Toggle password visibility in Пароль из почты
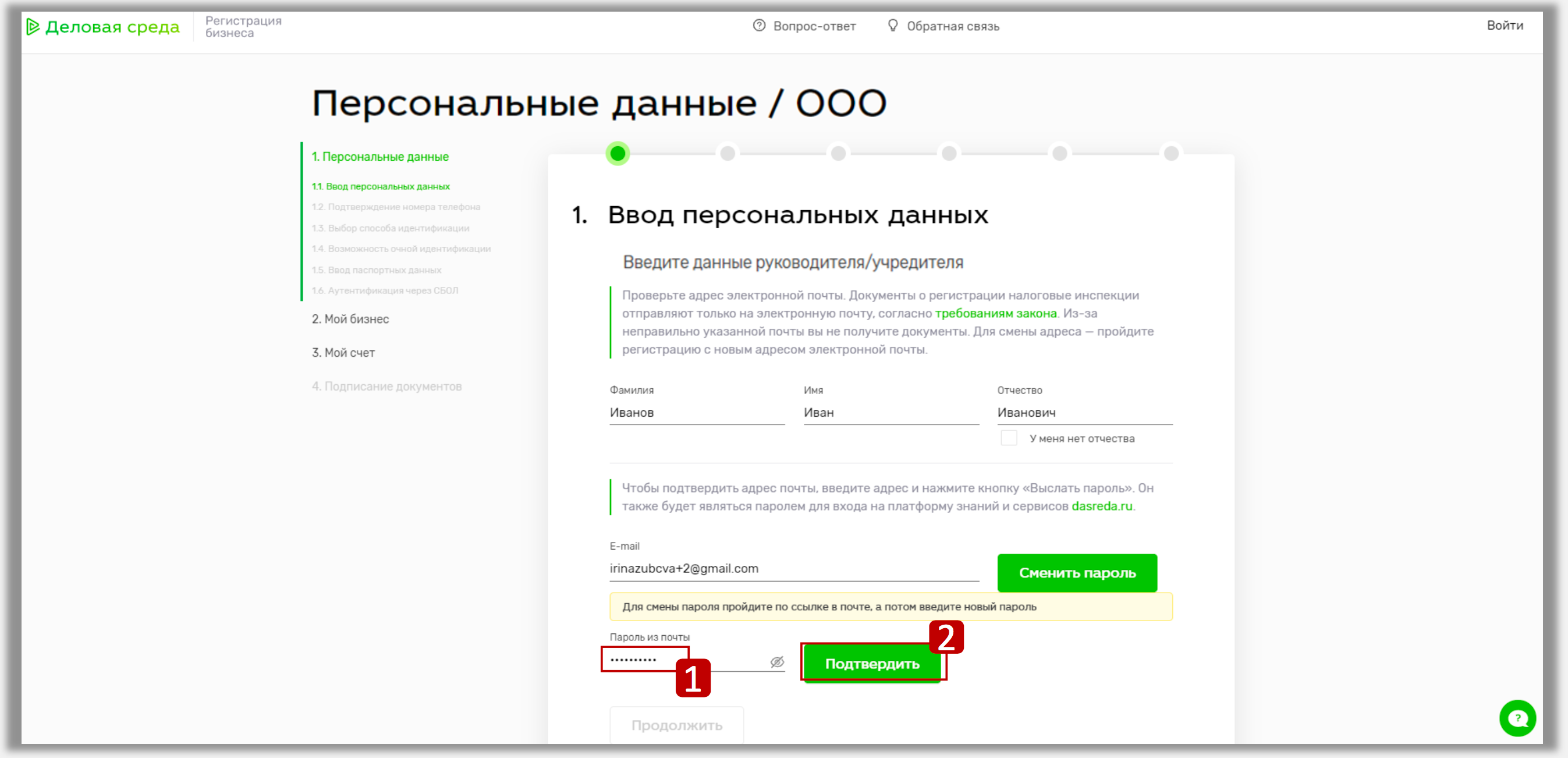Image resolution: width=1568 pixels, height=758 pixels. click(776, 663)
